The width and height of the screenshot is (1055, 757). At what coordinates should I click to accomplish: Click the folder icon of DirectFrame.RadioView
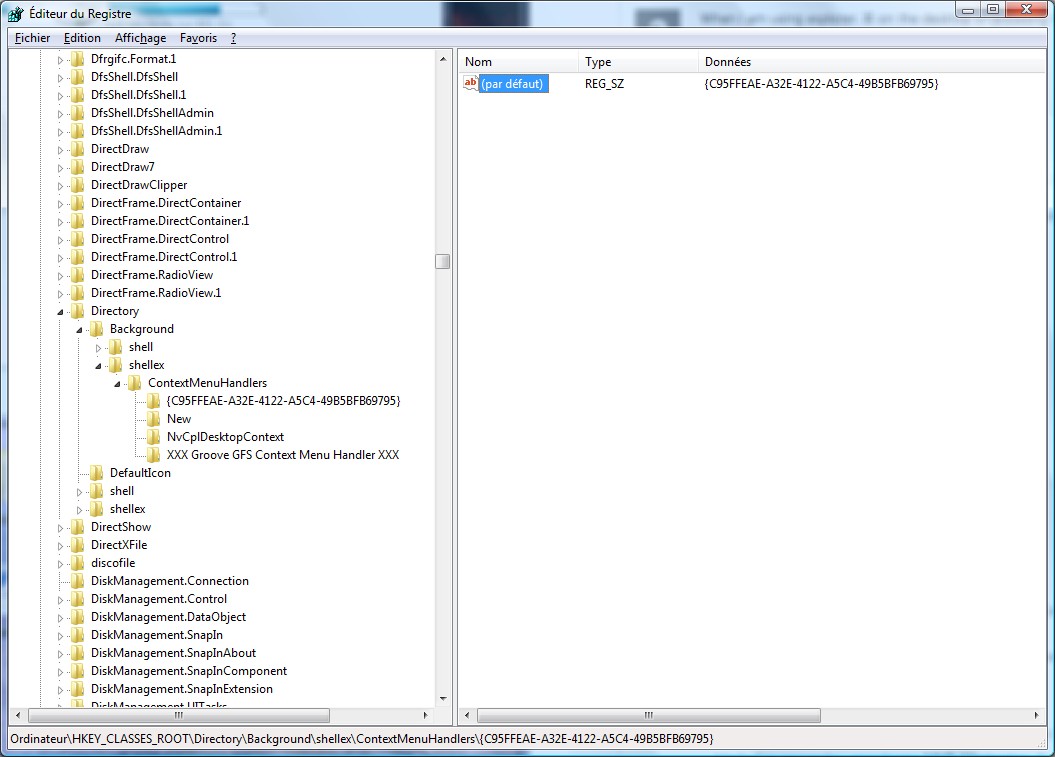pyautogui.click(x=78, y=275)
